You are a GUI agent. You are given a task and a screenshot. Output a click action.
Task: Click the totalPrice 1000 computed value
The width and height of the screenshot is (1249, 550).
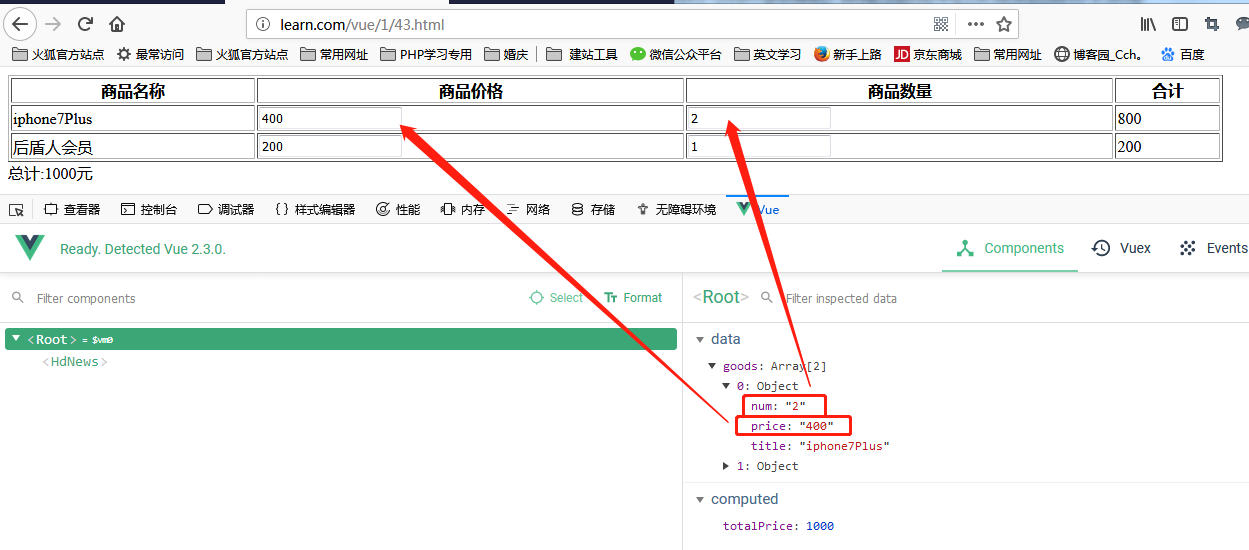click(820, 526)
